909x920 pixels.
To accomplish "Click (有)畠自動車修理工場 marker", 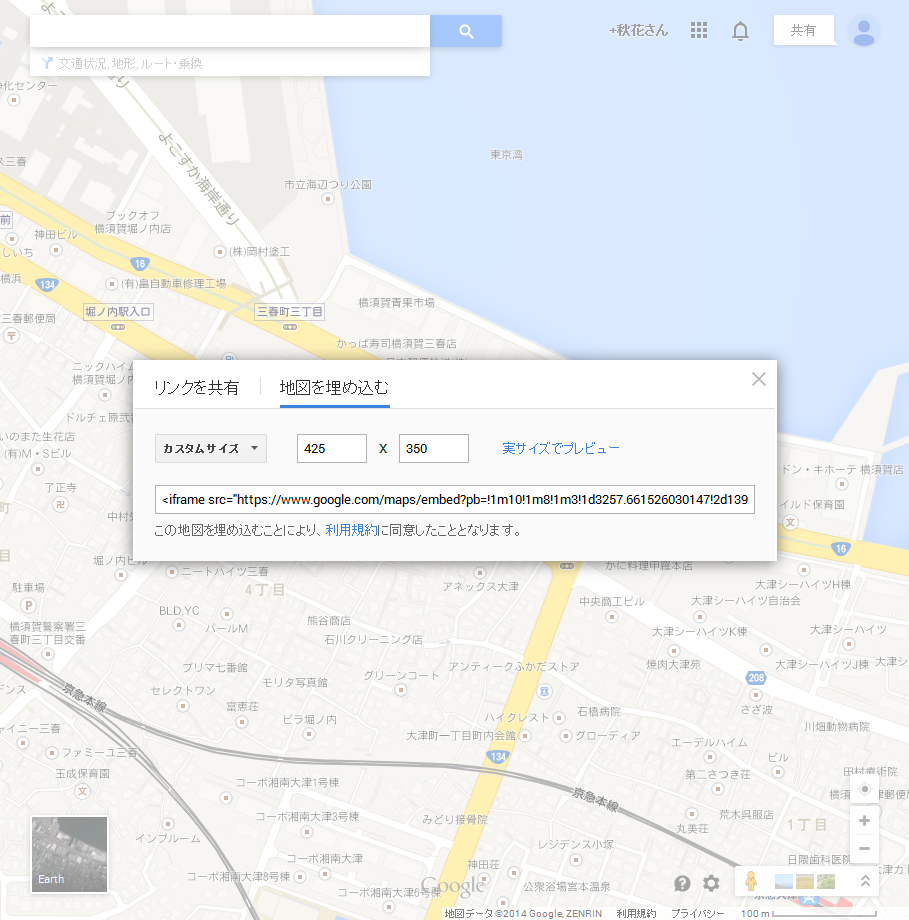I will click(111, 284).
